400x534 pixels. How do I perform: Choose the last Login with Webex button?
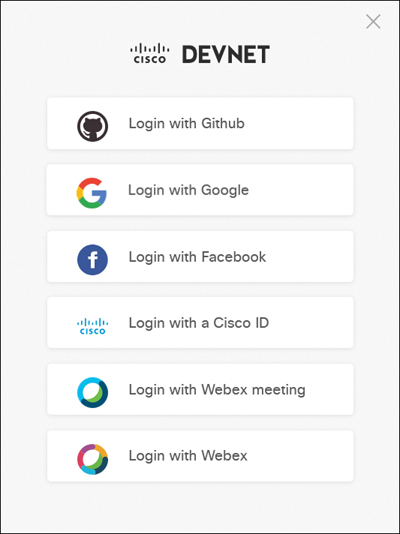(200, 456)
